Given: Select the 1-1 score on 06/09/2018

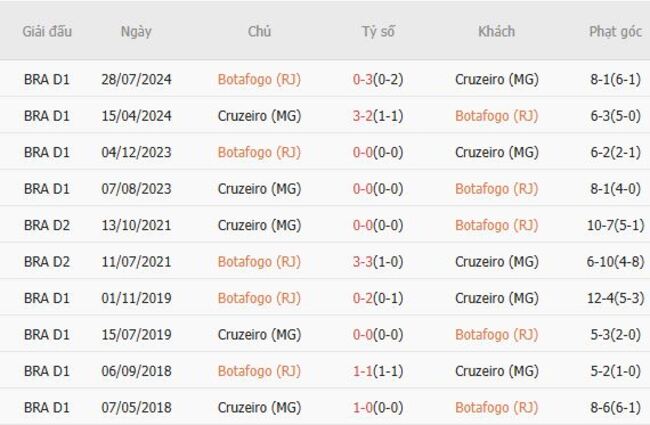Looking at the screenshot, I should coord(362,371).
